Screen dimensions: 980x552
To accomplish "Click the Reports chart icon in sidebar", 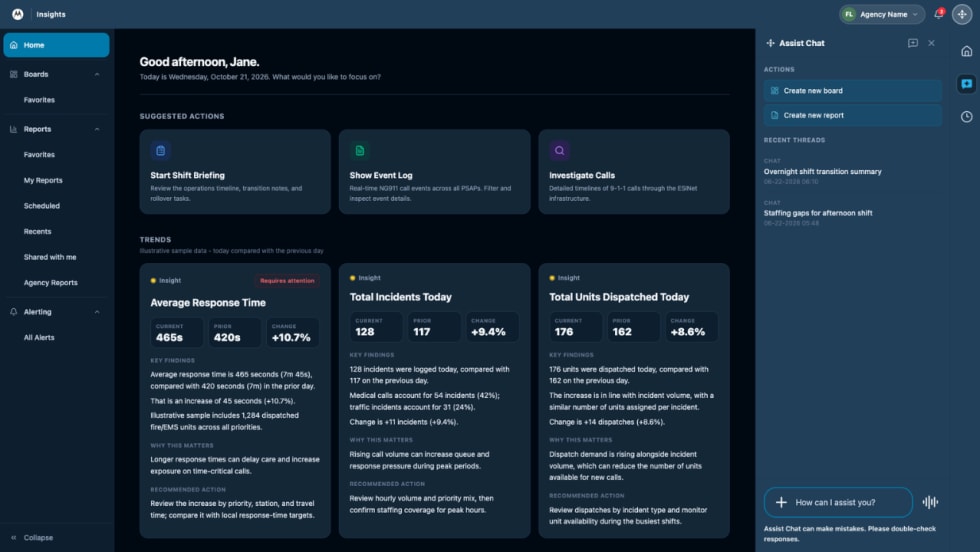I will 14,129.
